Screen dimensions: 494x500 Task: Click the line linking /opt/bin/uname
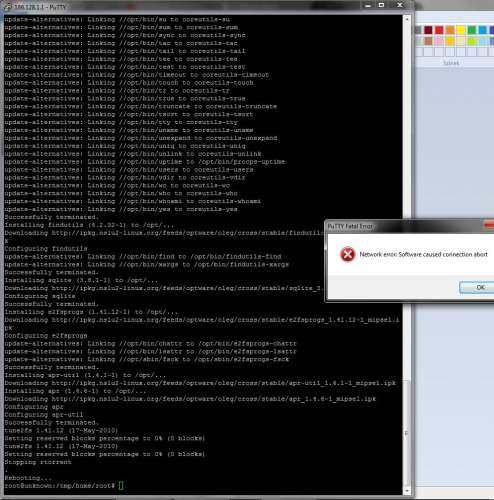click(129, 130)
